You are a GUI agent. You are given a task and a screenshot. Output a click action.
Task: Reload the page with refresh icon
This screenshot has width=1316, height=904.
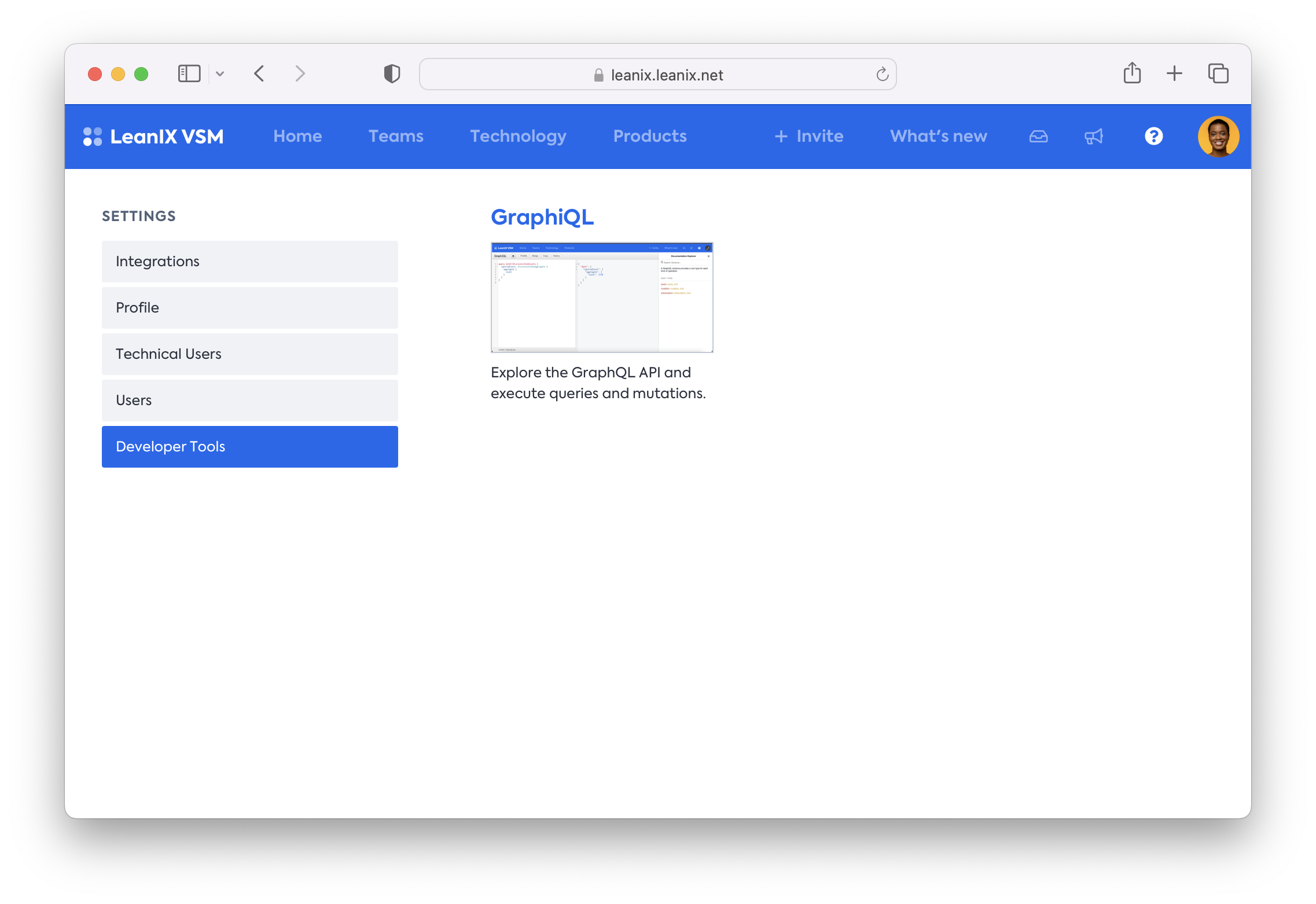(882, 75)
